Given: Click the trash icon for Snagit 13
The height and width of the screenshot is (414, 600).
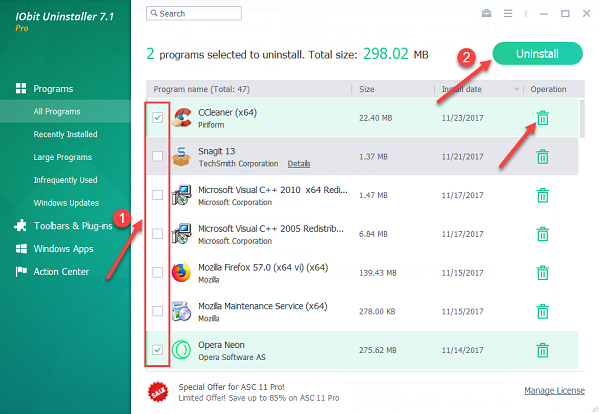Looking at the screenshot, I should tap(542, 156).
